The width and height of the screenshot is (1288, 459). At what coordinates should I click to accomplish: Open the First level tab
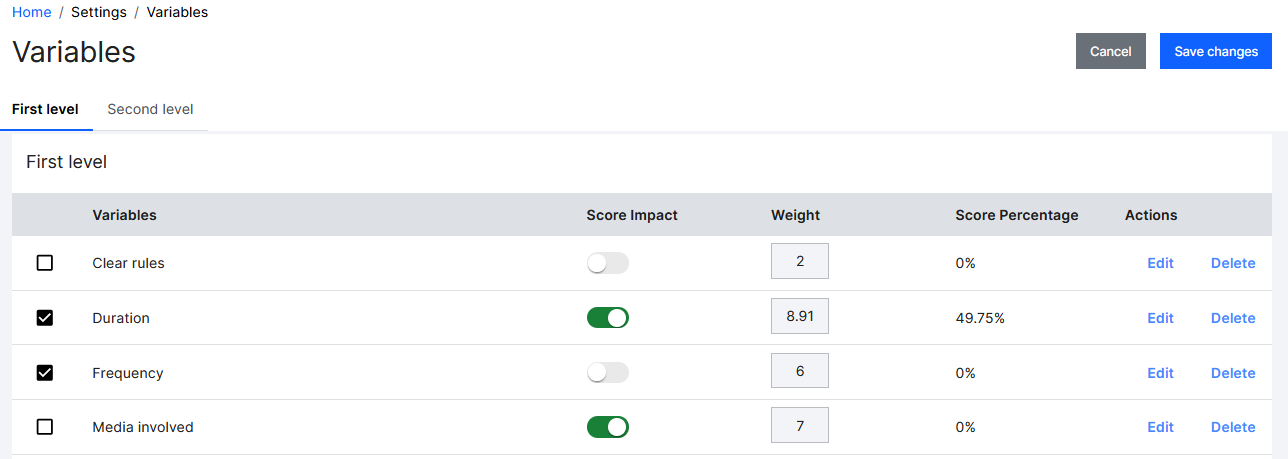45,109
